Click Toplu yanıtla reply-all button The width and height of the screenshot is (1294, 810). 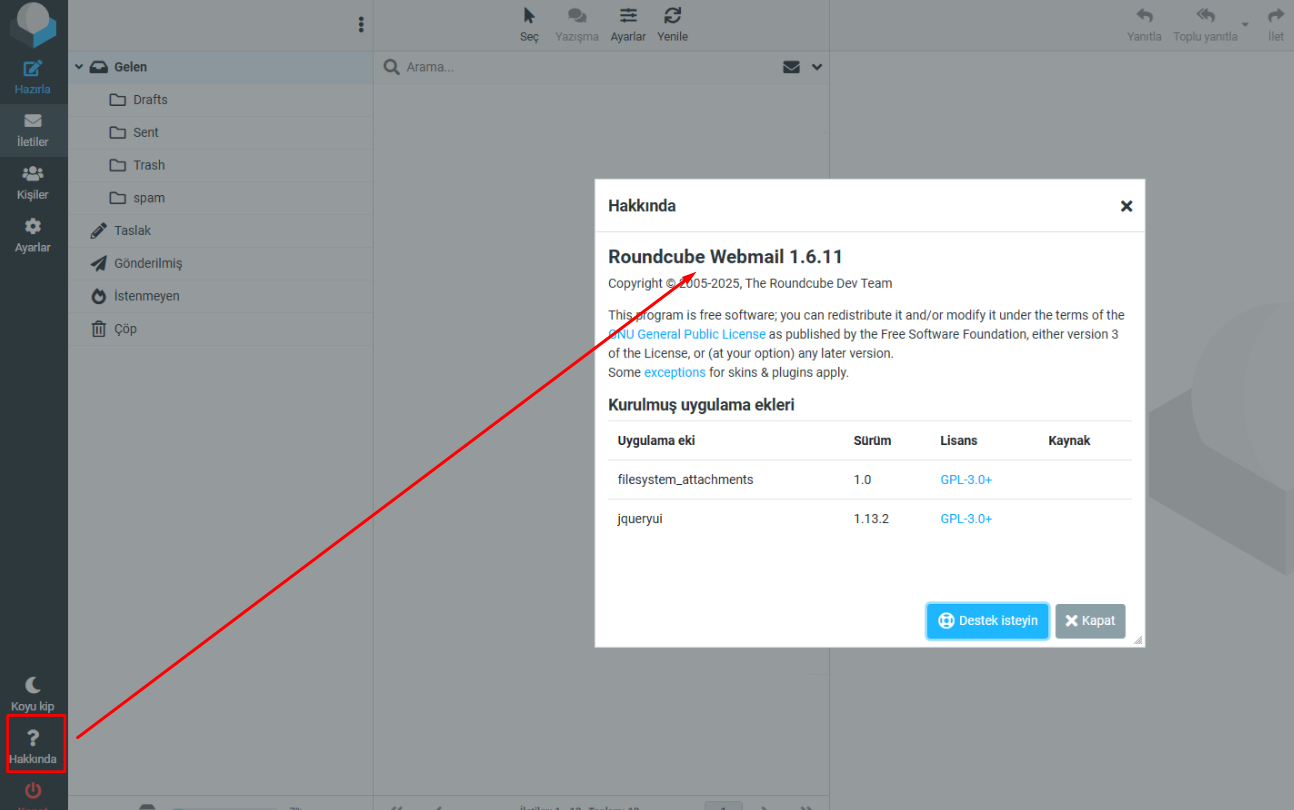[1205, 25]
